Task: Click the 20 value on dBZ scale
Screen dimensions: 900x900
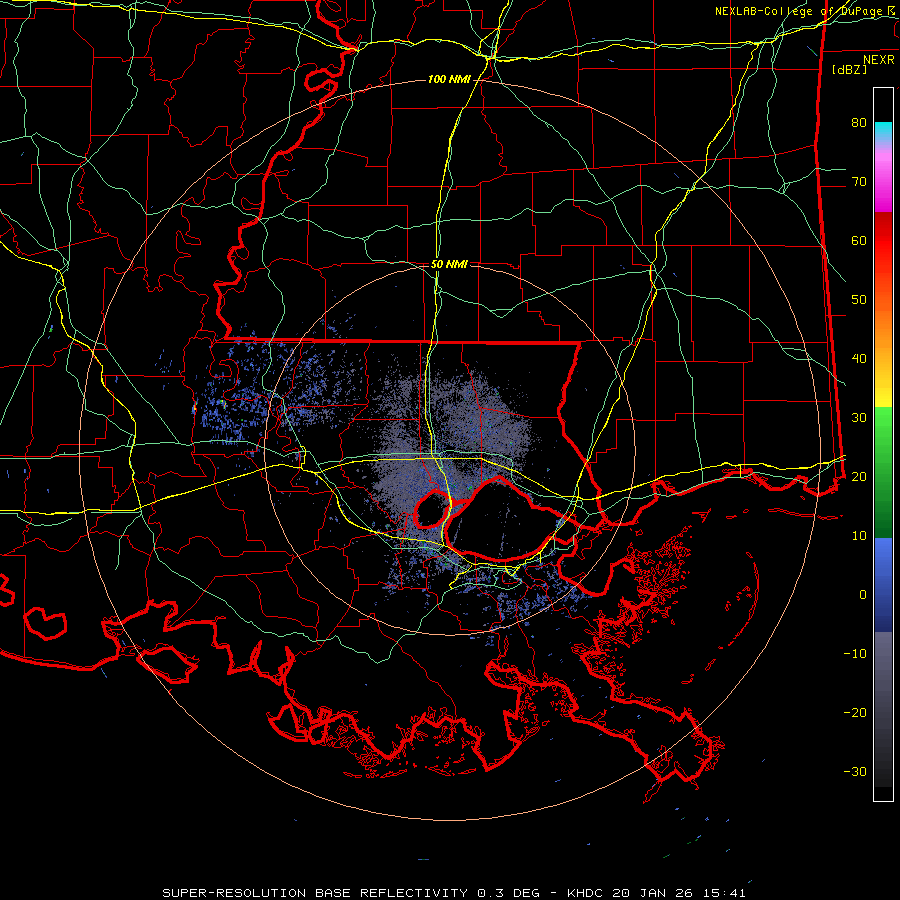Action: (859, 476)
